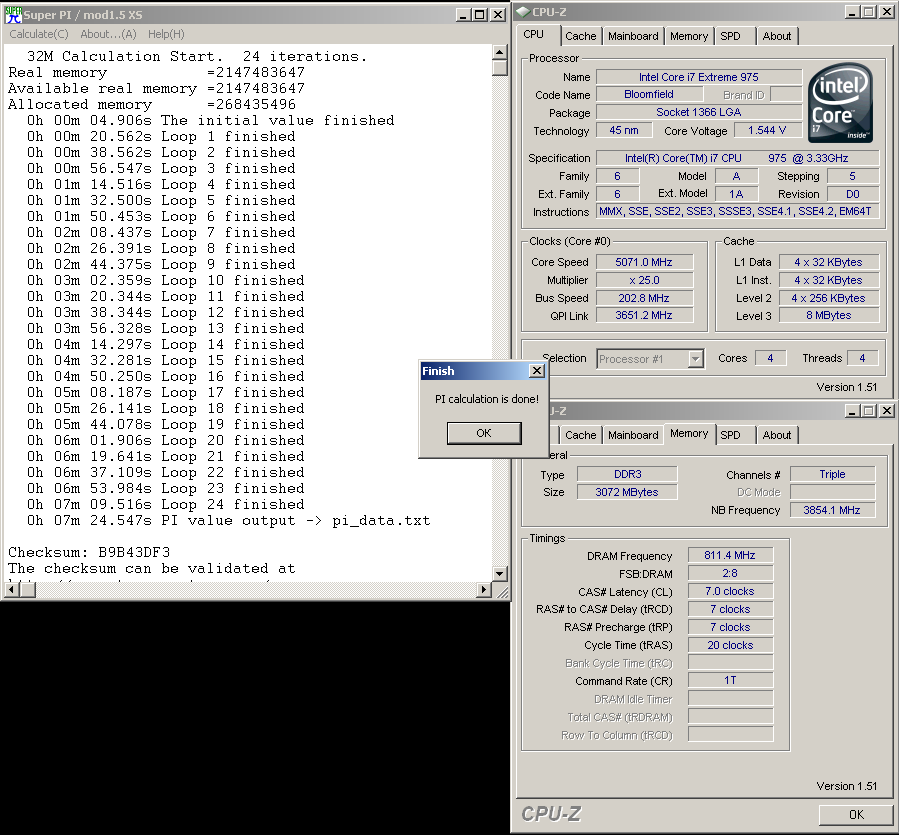Open the About...(A) menu in Super PI
The width and height of the screenshot is (899, 835).
pos(108,34)
